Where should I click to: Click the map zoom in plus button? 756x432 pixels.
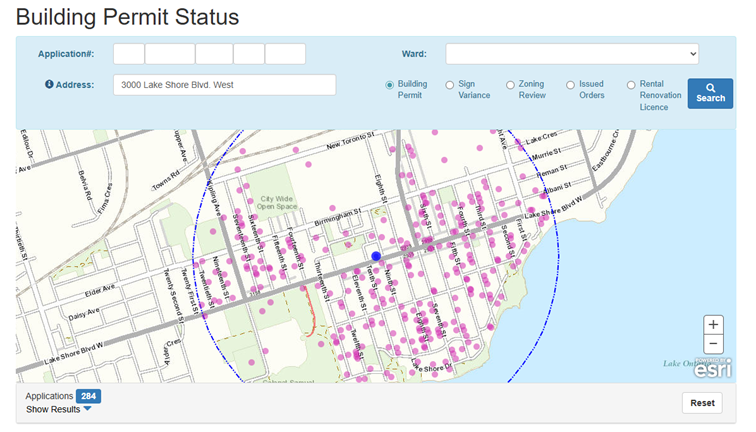(713, 324)
